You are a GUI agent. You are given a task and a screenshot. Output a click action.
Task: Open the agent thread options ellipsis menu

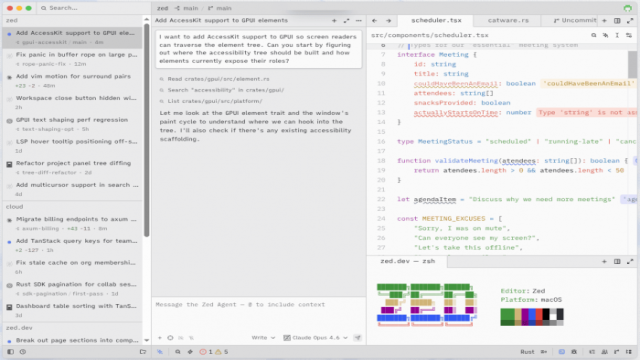358,20
